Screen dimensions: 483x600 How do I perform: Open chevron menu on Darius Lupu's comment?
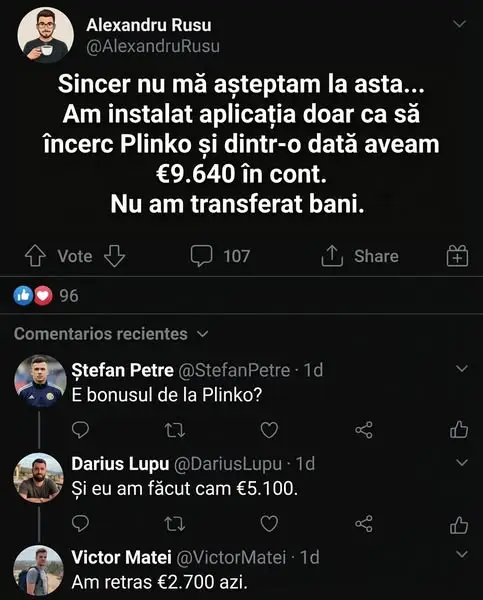pyautogui.click(x=462, y=462)
